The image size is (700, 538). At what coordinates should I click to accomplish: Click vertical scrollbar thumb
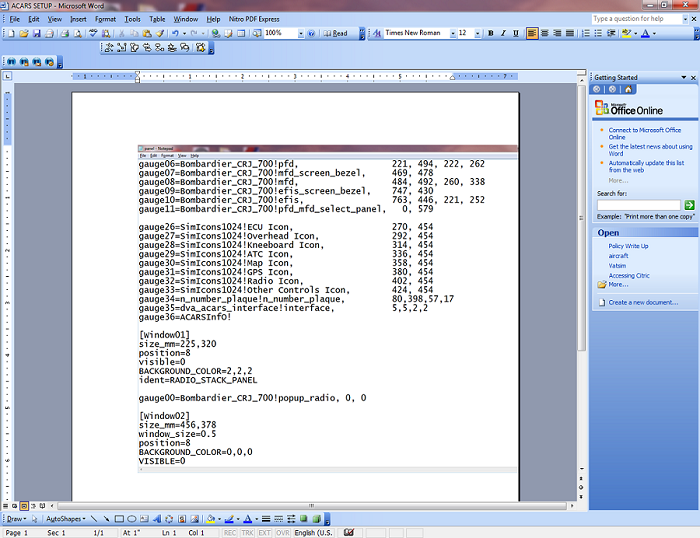coord(581,218)
